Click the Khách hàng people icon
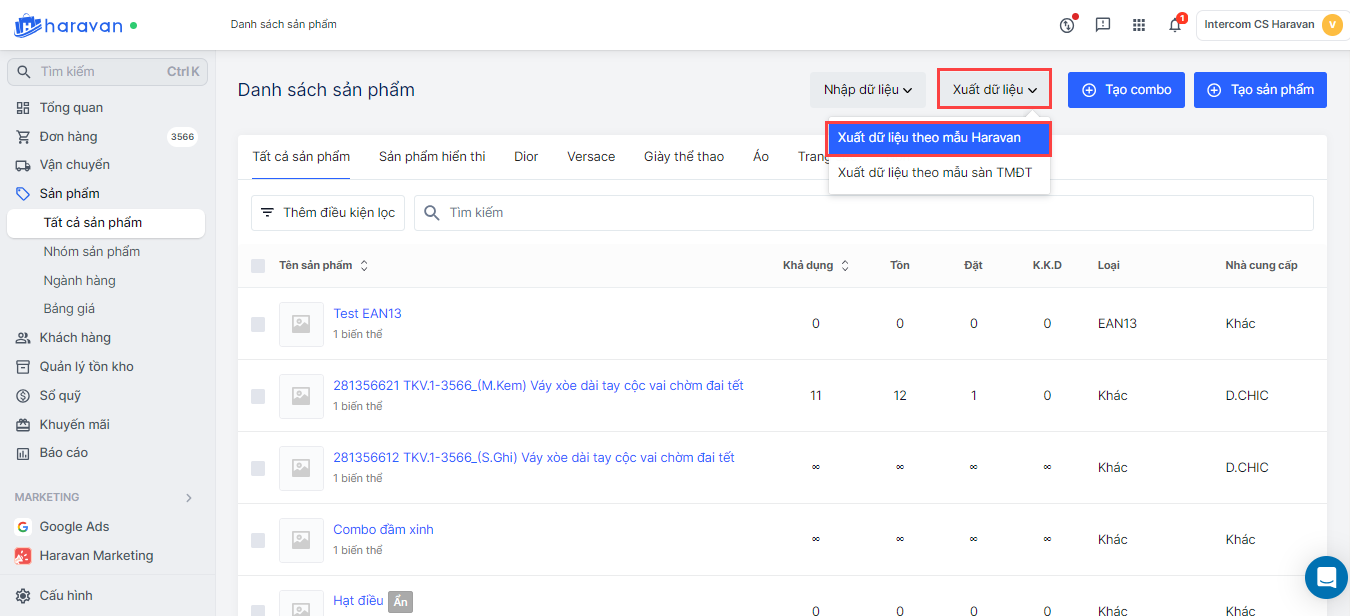Image resolution: width=1350 pixels, height=616 pixels. tap(23, 338)
